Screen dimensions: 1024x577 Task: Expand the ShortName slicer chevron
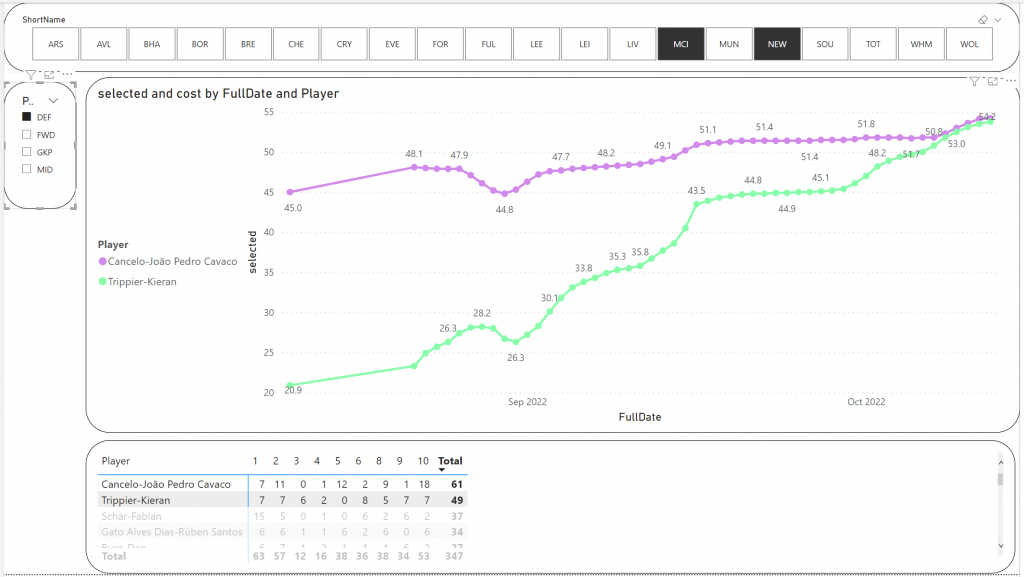pyautogui.click(x=997, y=19)
